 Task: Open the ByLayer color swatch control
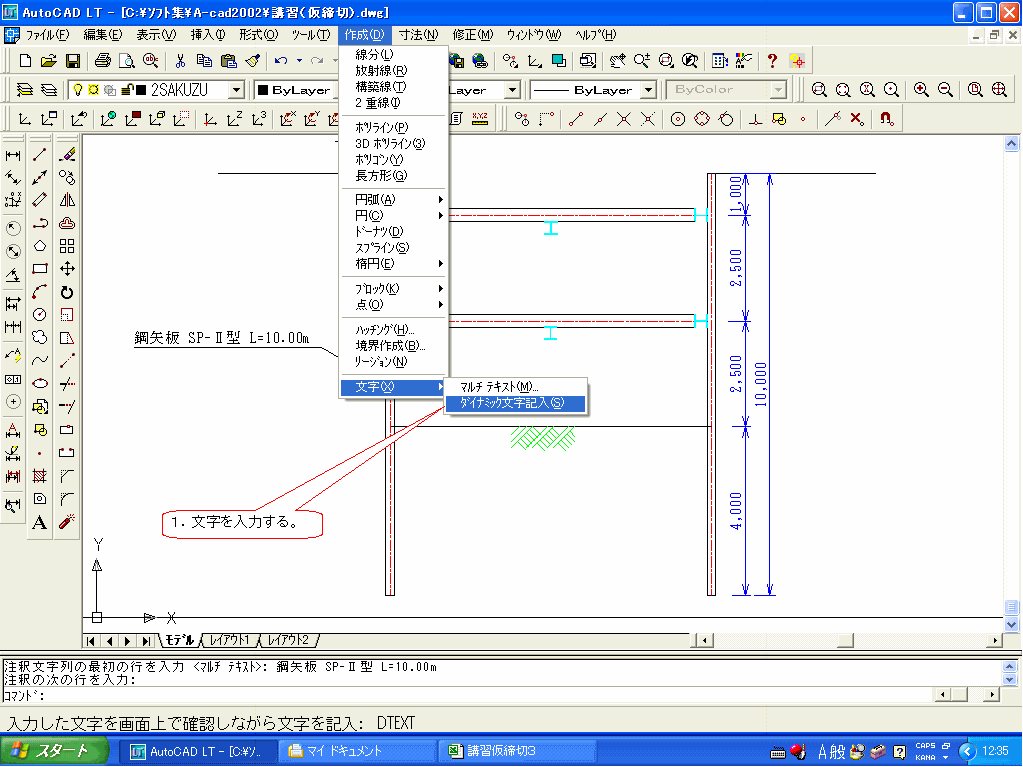(296, 89)
